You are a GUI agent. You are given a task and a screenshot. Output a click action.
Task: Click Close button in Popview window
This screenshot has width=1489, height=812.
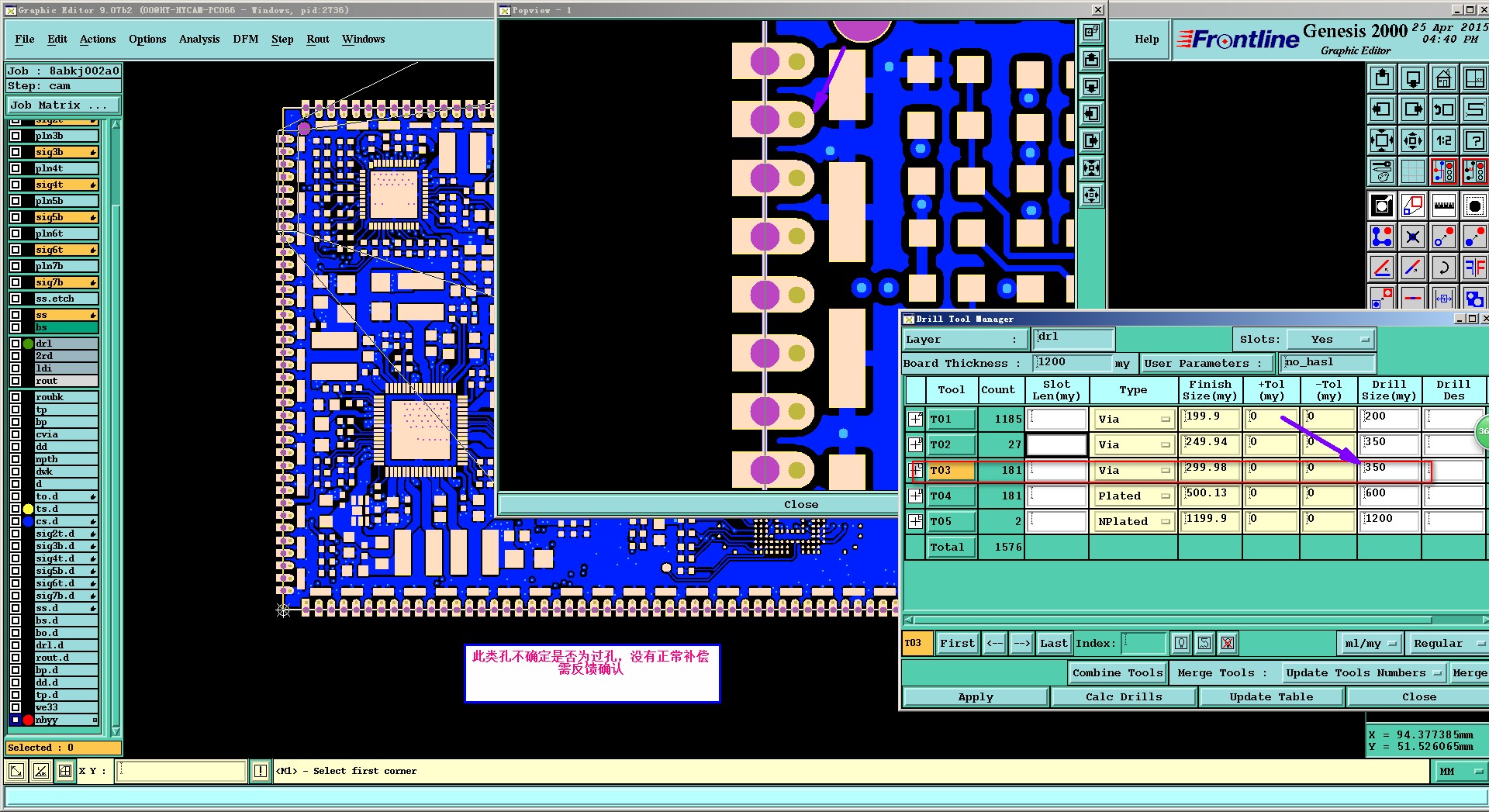point(800,504)
